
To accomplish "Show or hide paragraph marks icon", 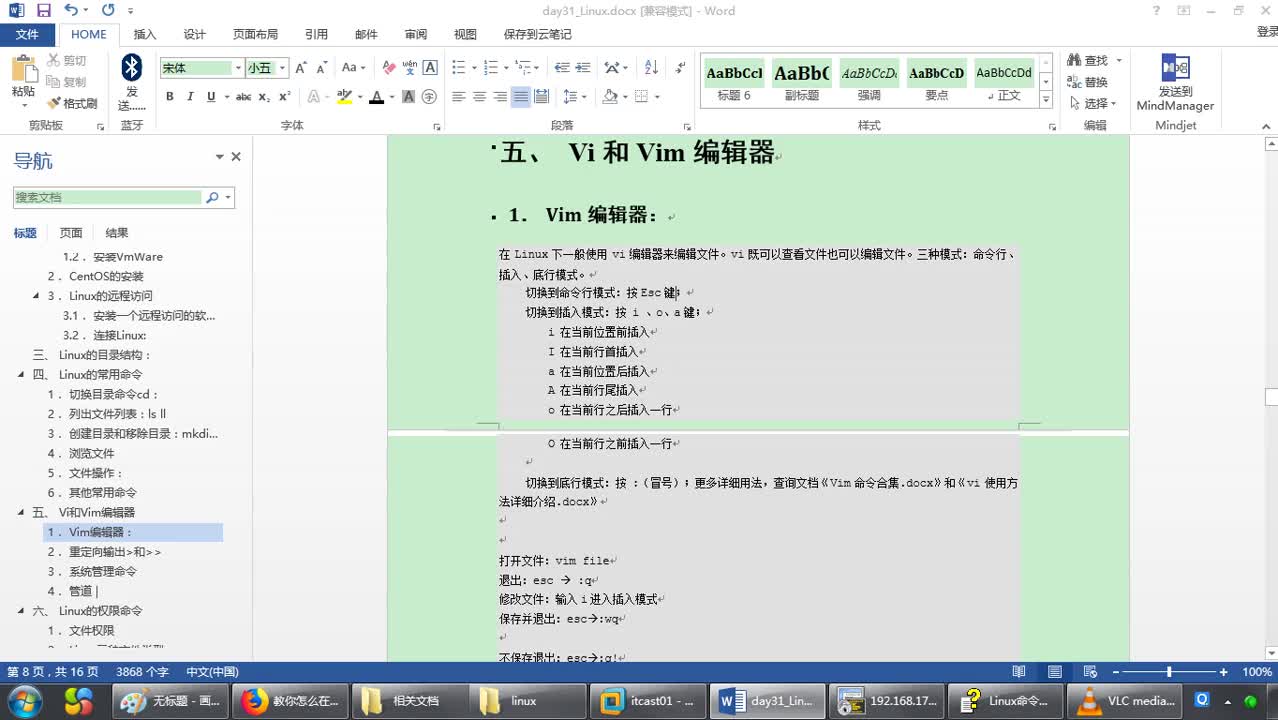I will (681, 68).
